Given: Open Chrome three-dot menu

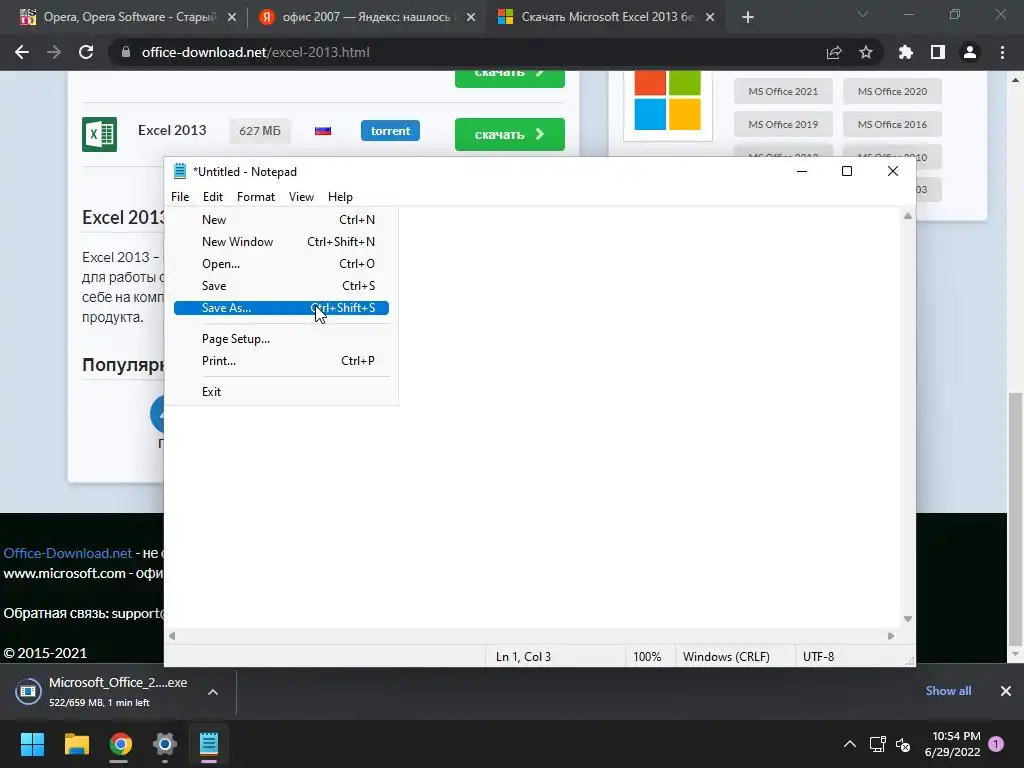Looking at the screenshot, I should [x=1002, y=52].
